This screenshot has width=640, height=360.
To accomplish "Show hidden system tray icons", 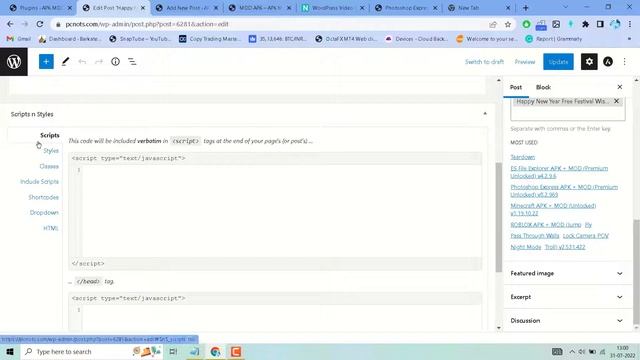I will (572, 351).
